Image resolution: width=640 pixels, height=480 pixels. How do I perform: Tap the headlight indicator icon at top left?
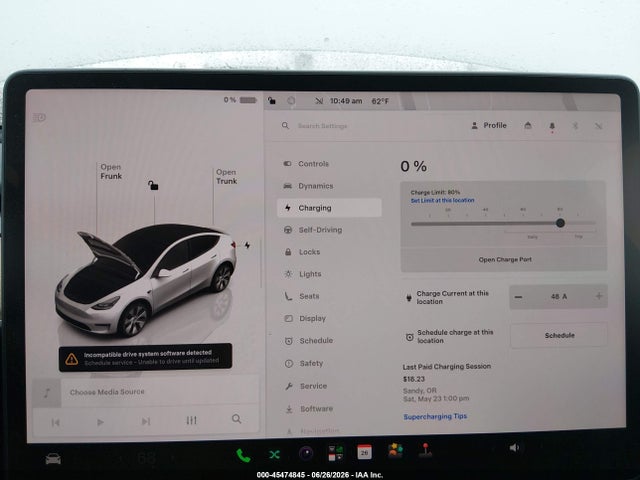pyautogui.click(x=39, y=118)
